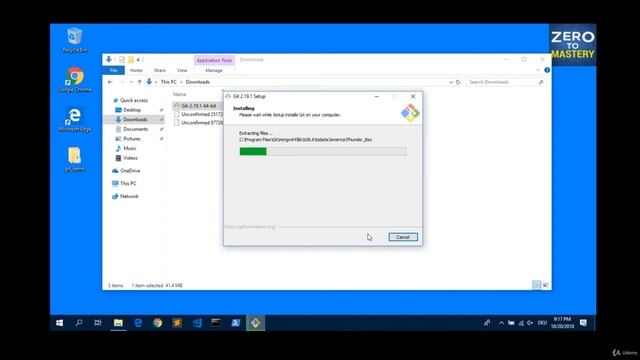Image resolution: width=640 pixels, height=360 pixels.
Task: Open the taskbar clock and calendar
Action: [562, 322]
